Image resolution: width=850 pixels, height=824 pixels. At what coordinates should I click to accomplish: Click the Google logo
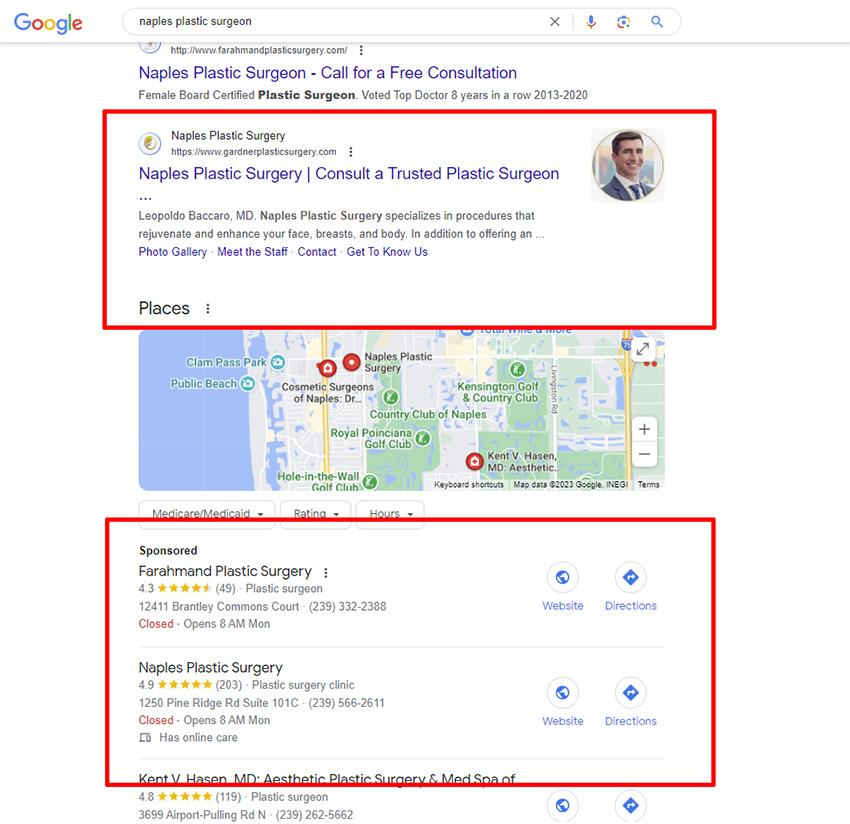(x=47, y=22)
